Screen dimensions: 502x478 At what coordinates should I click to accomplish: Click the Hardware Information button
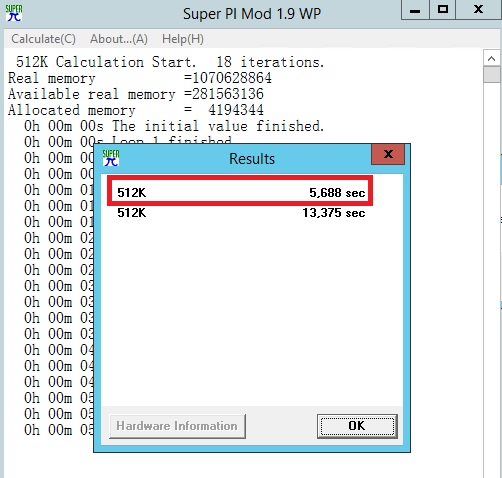point(177,426)
